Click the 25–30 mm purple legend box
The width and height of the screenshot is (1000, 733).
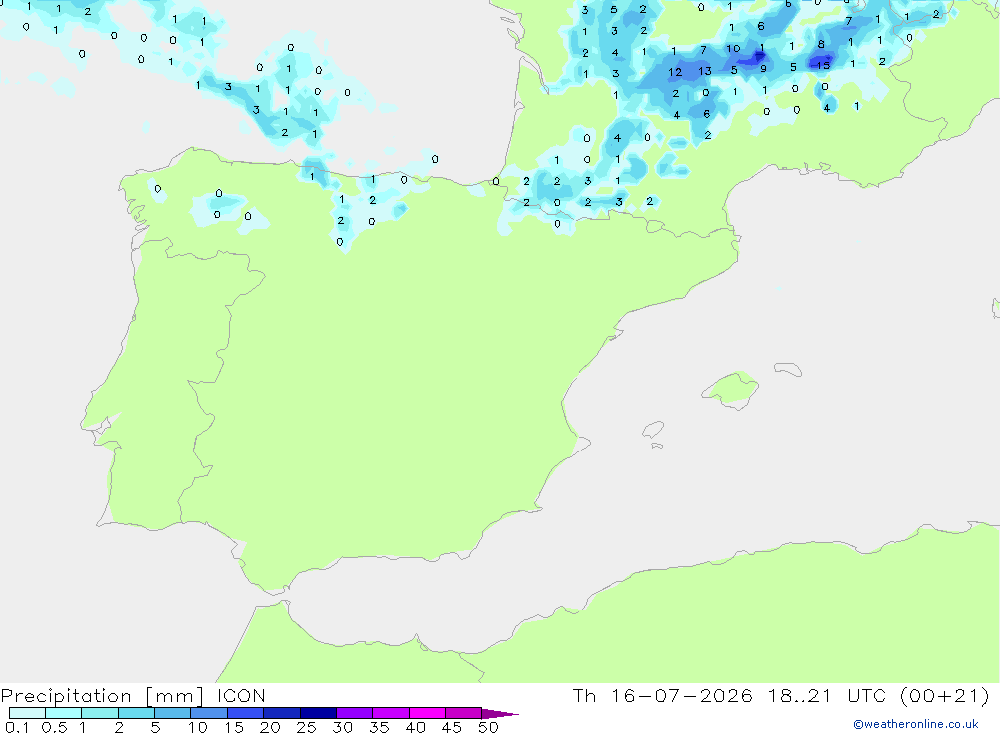pos(318,713)
